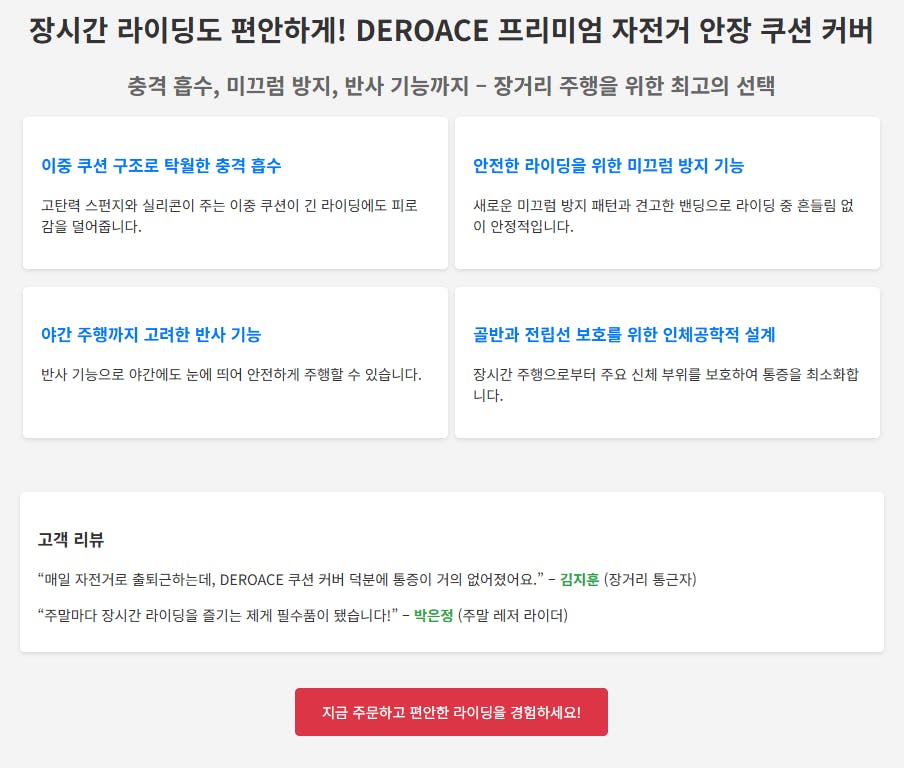Click the review quote starting '주말마다 장시간 라이딩을'
Viewport: 904px width, 768px height.
point(218,615)
